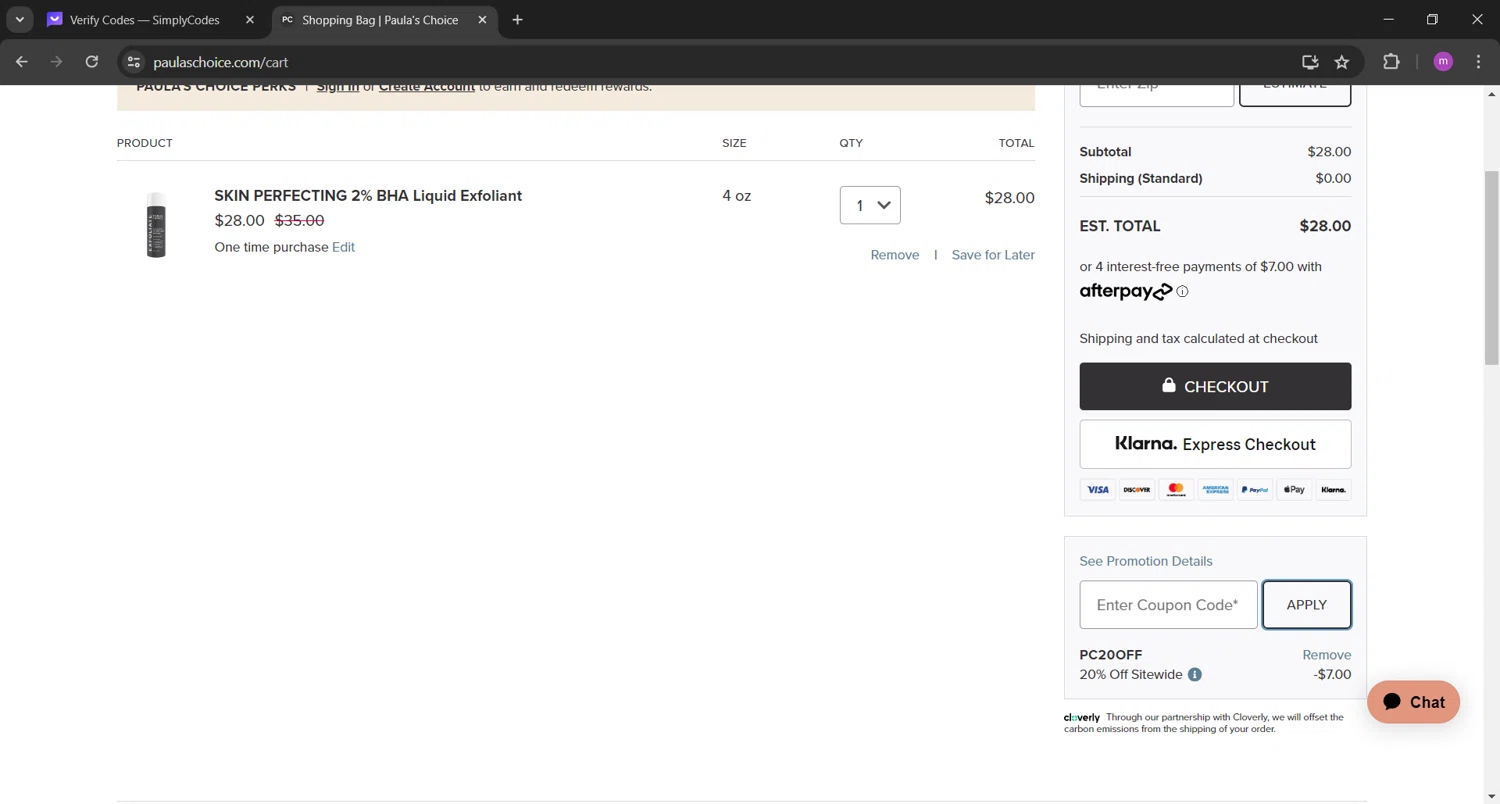Click the BHA Liquid Exfoliant product thumbnail
Screen dimensions: 1500x804
click(156, 225)
